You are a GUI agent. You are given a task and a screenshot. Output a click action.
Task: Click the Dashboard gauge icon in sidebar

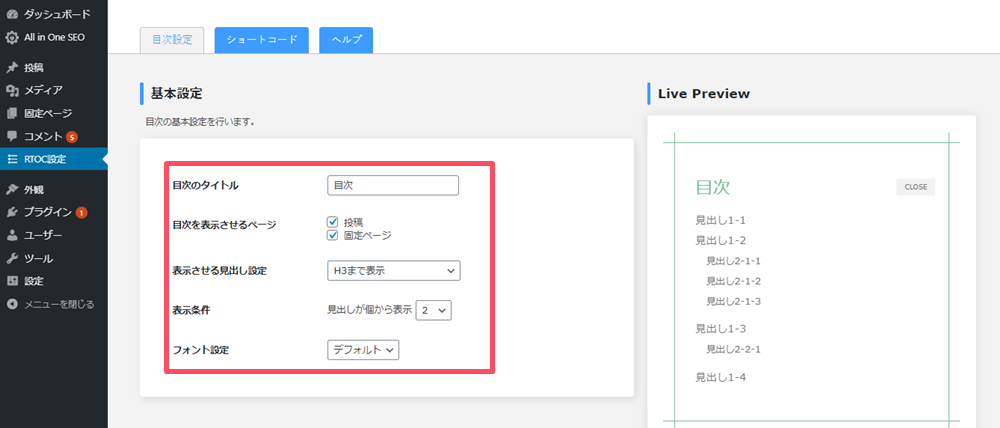[x=11, y=14]
